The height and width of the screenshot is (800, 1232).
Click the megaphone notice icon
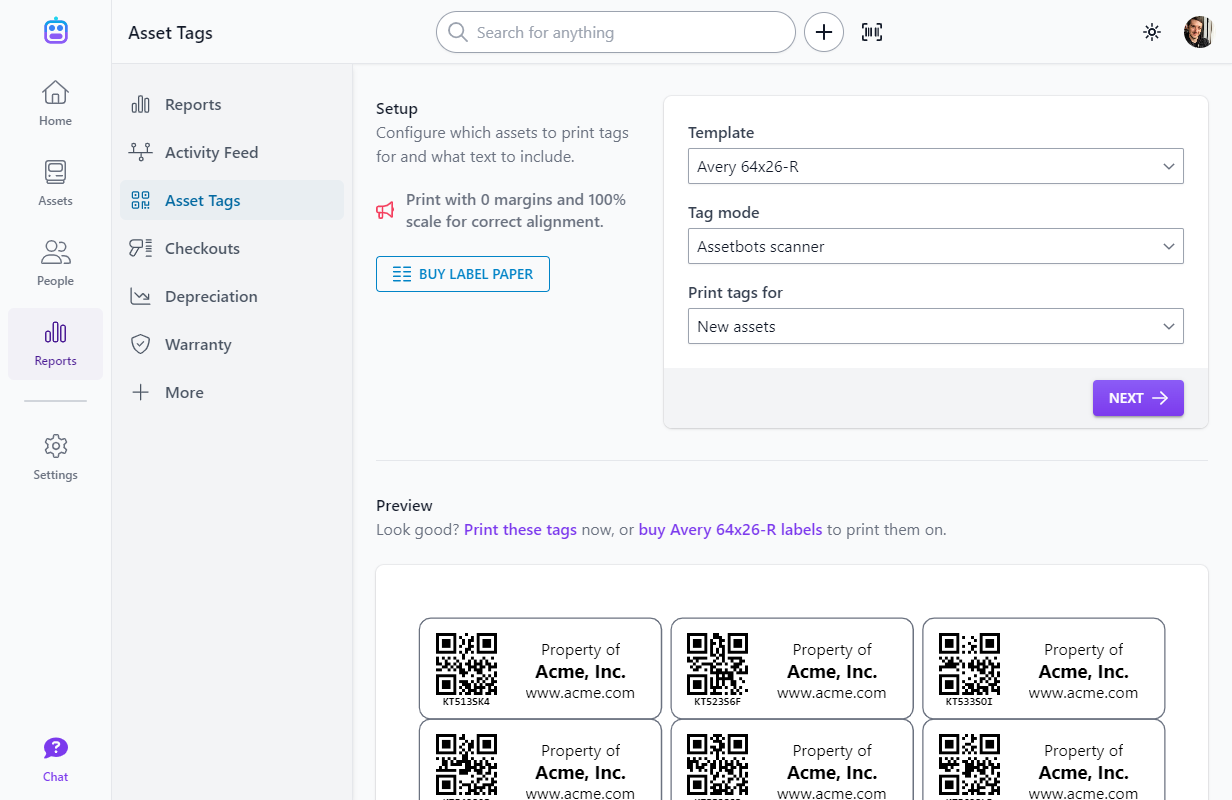point(385,210)
